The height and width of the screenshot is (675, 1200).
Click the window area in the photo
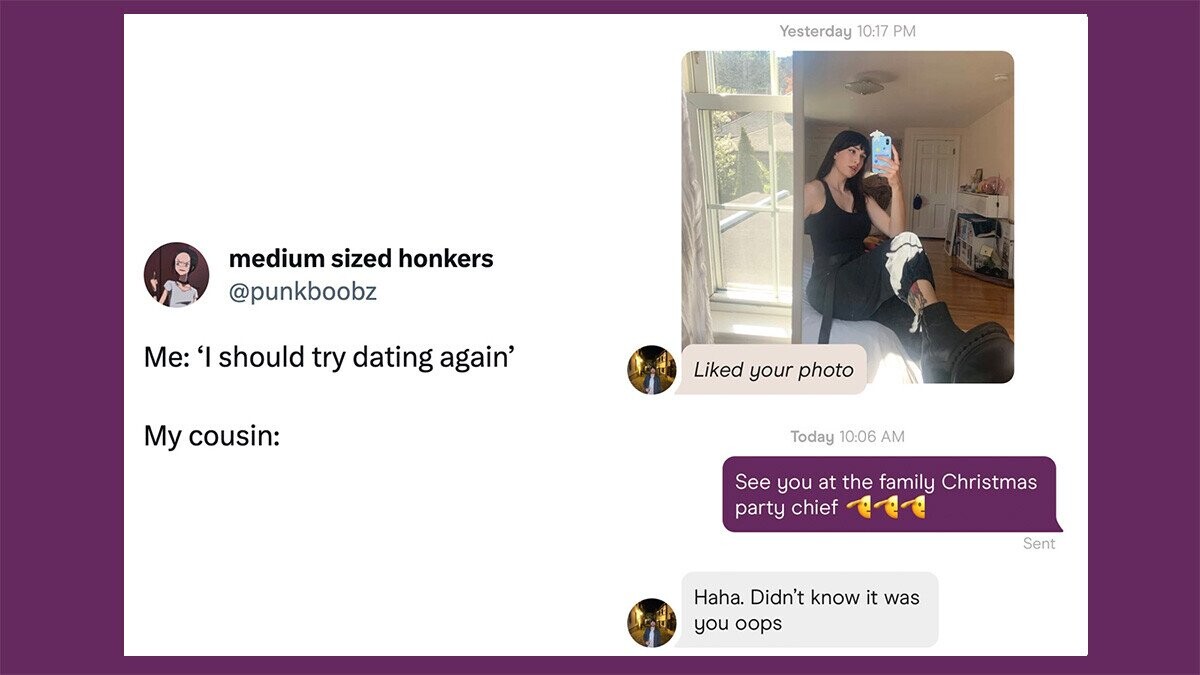point(748,190)
